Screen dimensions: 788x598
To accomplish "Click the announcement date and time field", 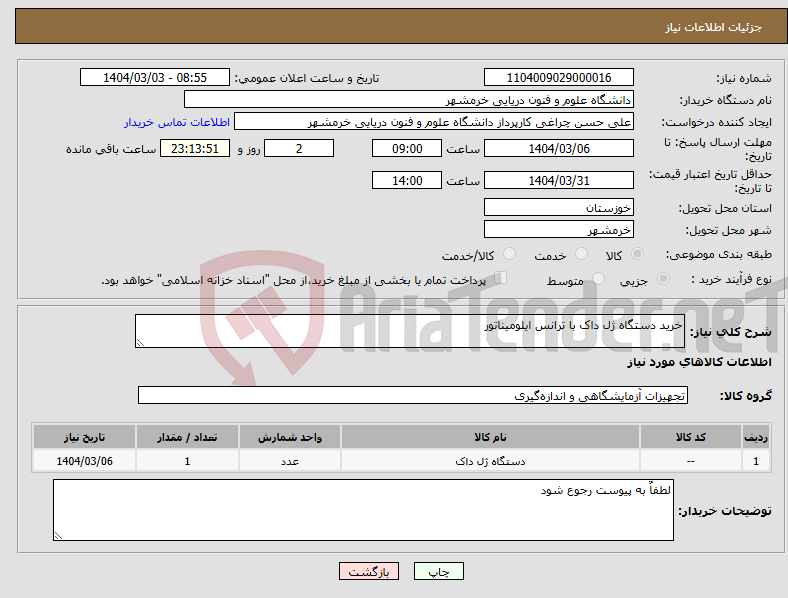I will click(155, 77).
